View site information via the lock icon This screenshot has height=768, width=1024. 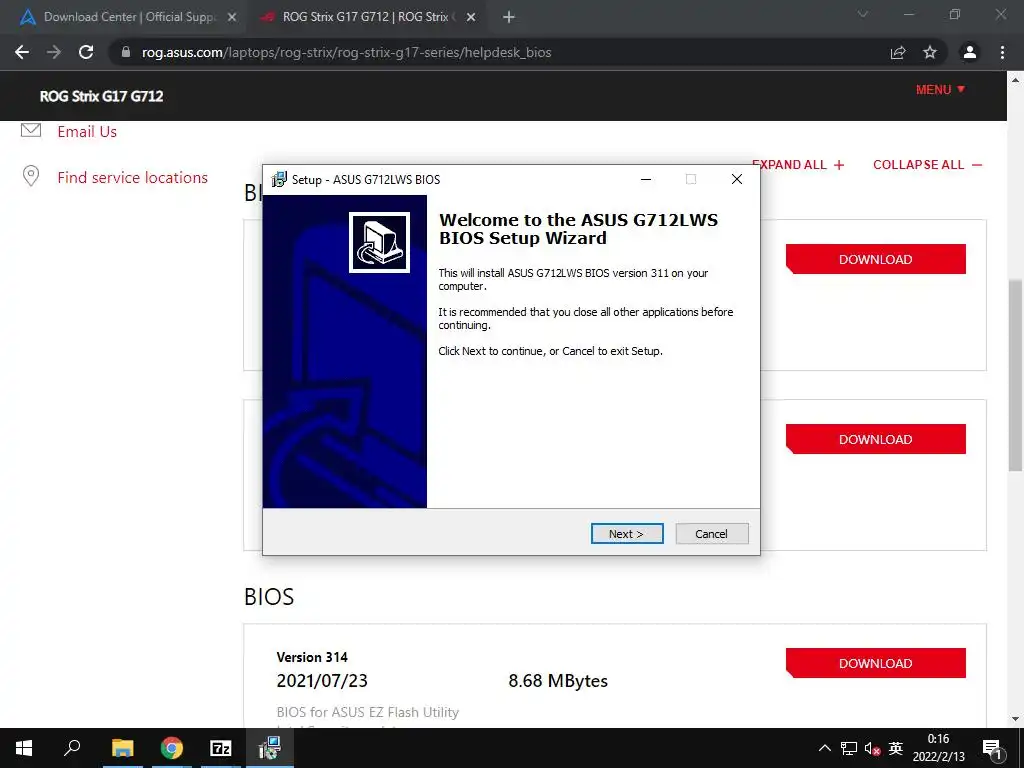[126, 52]
